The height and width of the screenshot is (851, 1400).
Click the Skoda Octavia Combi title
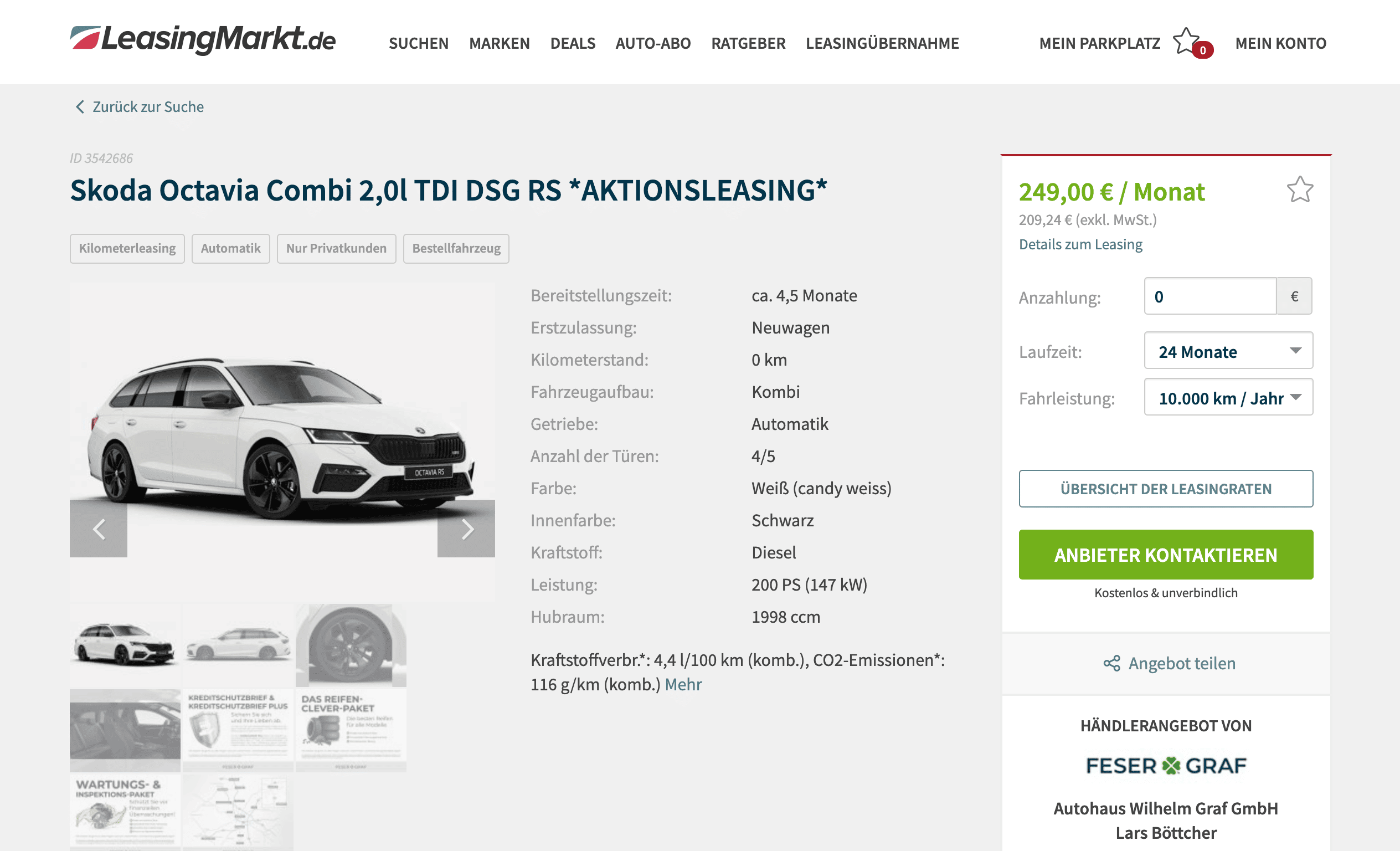[448, 191]
